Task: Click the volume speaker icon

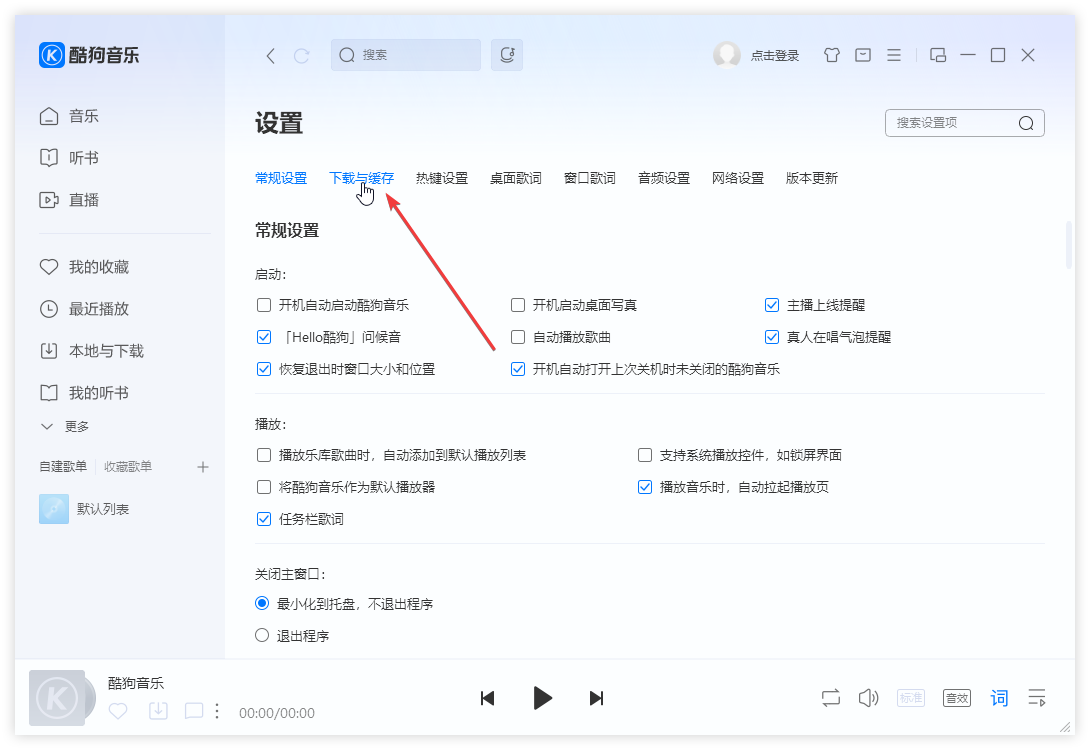Action: (x=868, y=698)
